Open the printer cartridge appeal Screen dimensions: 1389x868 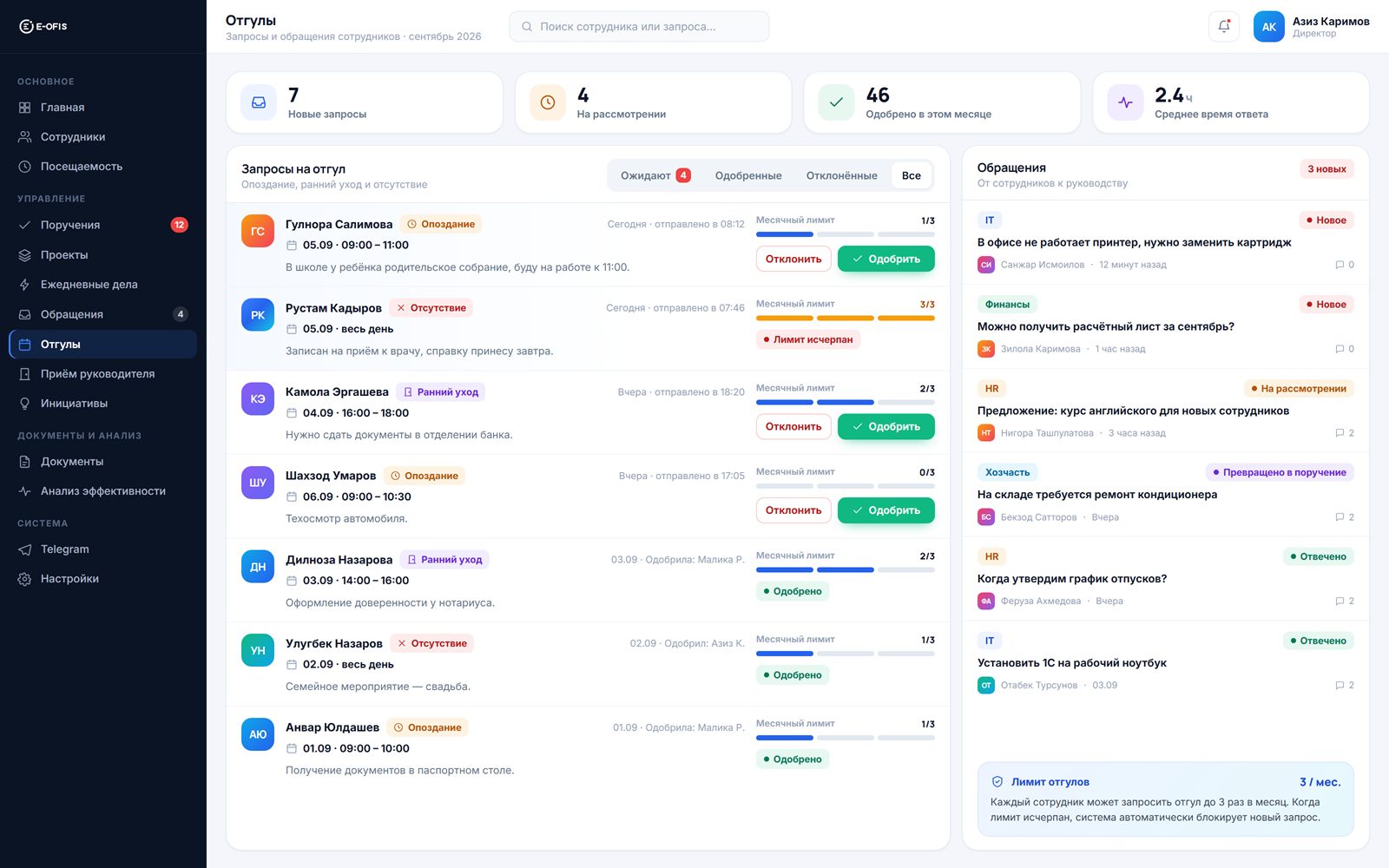1165,243
